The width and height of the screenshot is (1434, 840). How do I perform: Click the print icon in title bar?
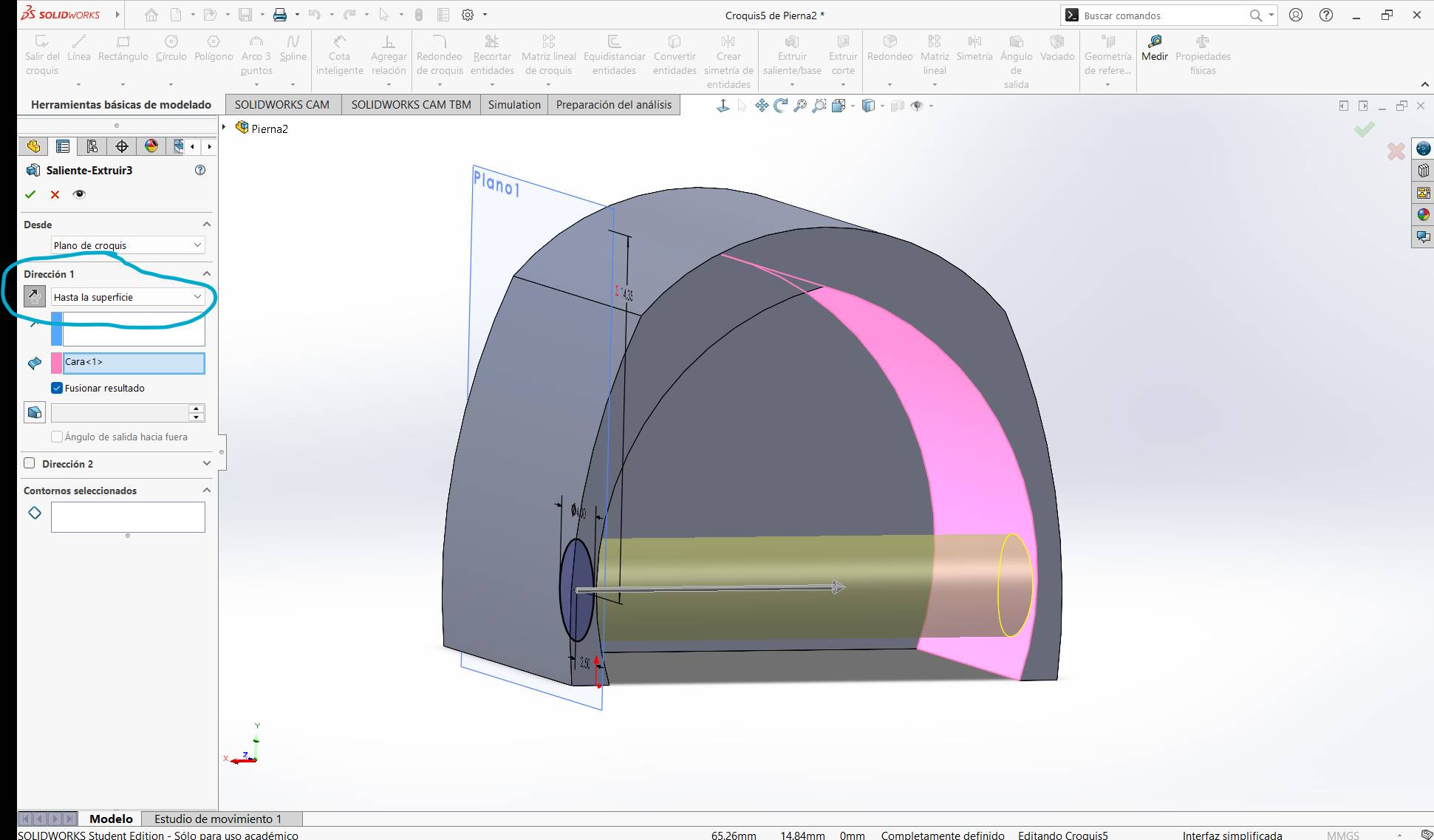point(280,15)
